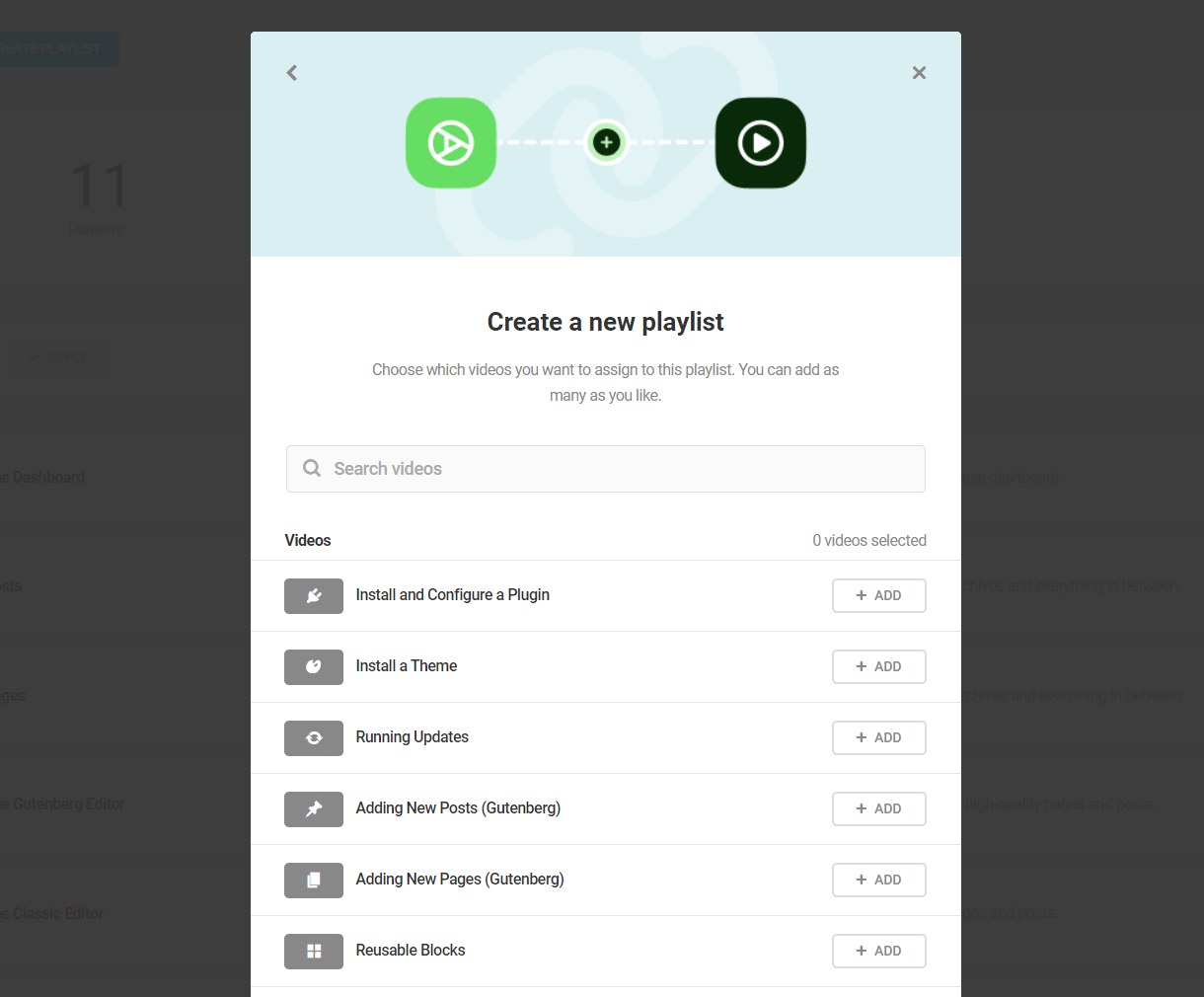This screenshot has width=1204, height=997.
Task: Click the Videos list heading
Action: 308,540
